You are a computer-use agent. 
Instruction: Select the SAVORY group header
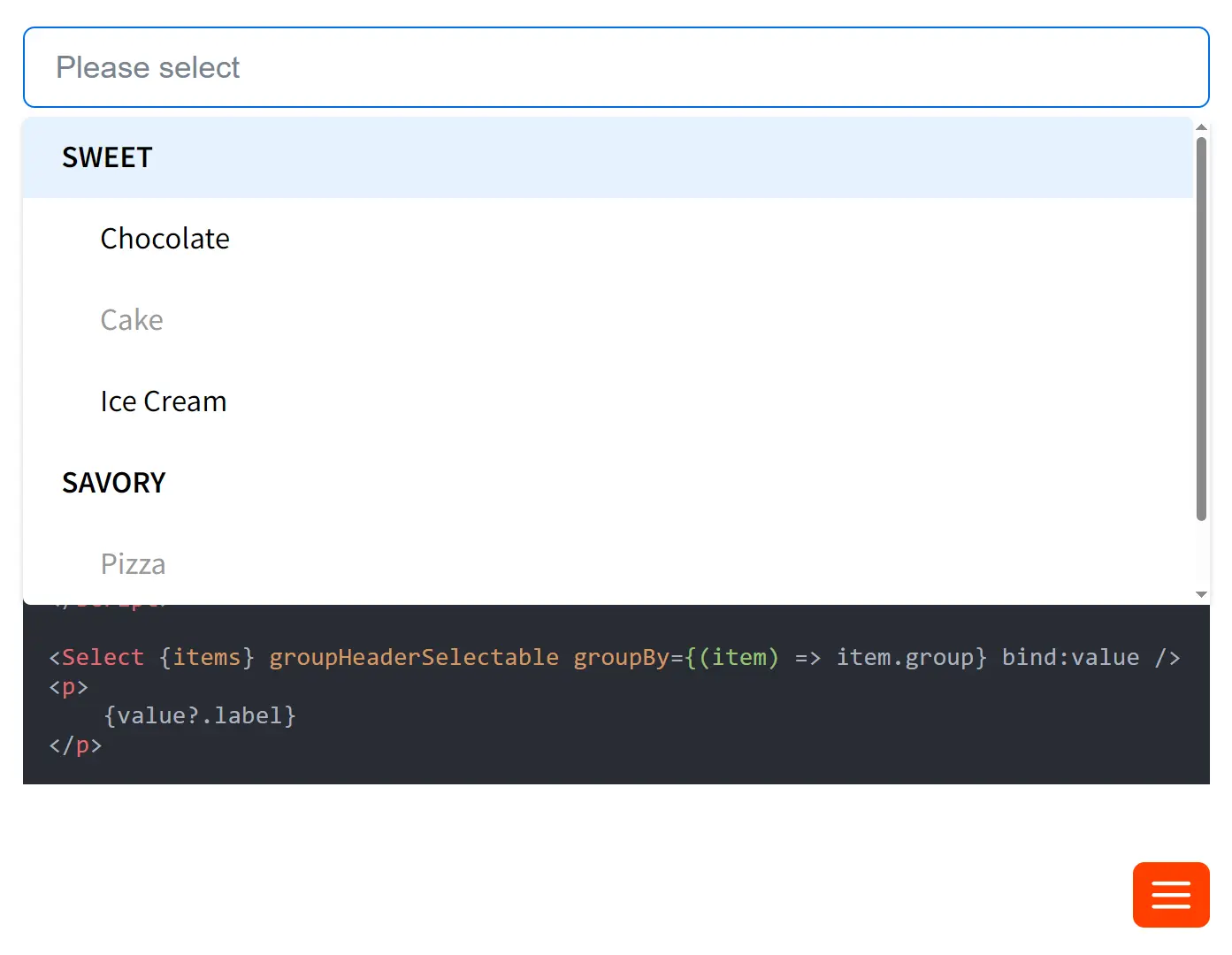pyautogui.click(x=608, y=483)
